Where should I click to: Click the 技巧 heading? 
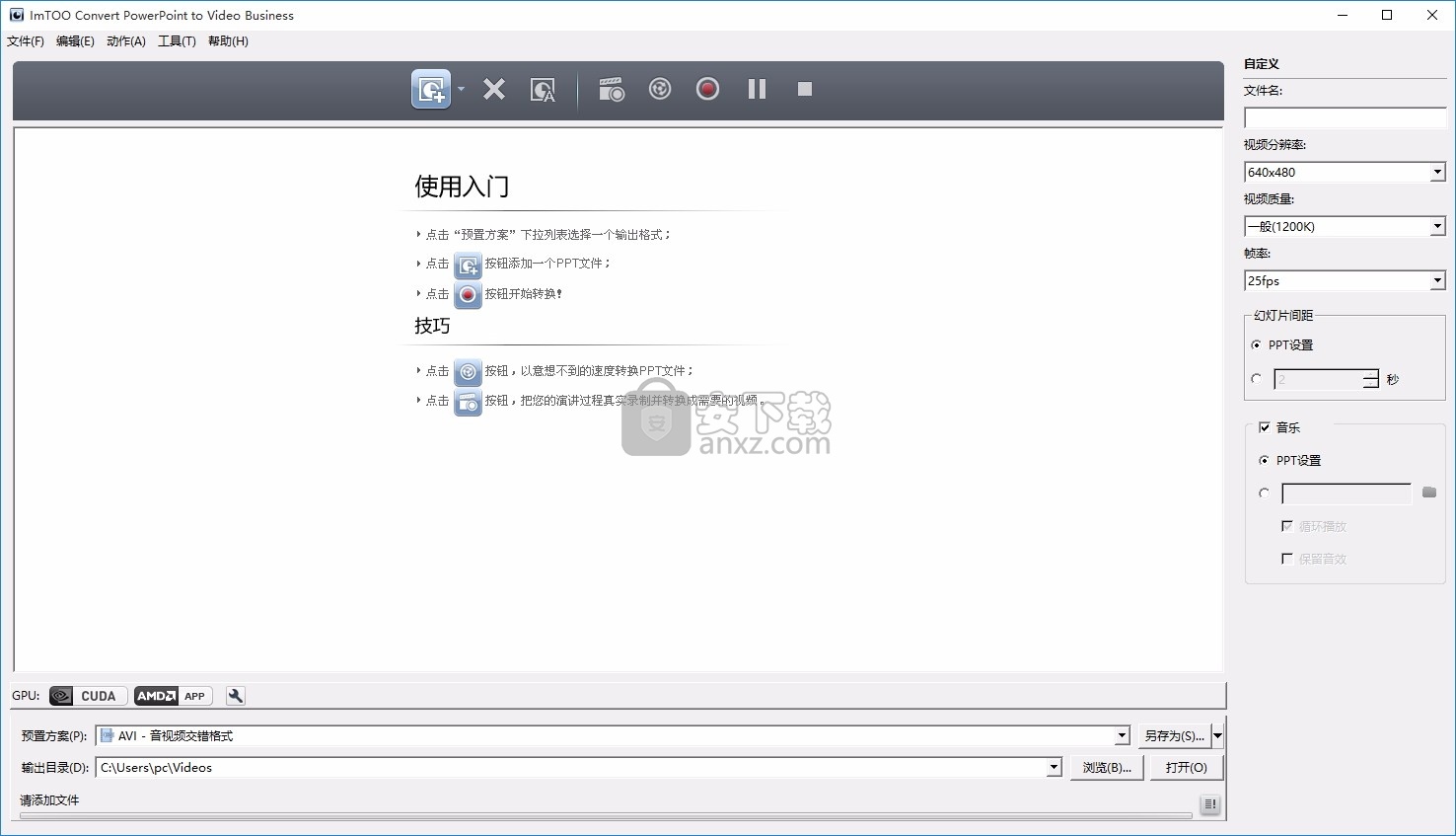(432, 326)
